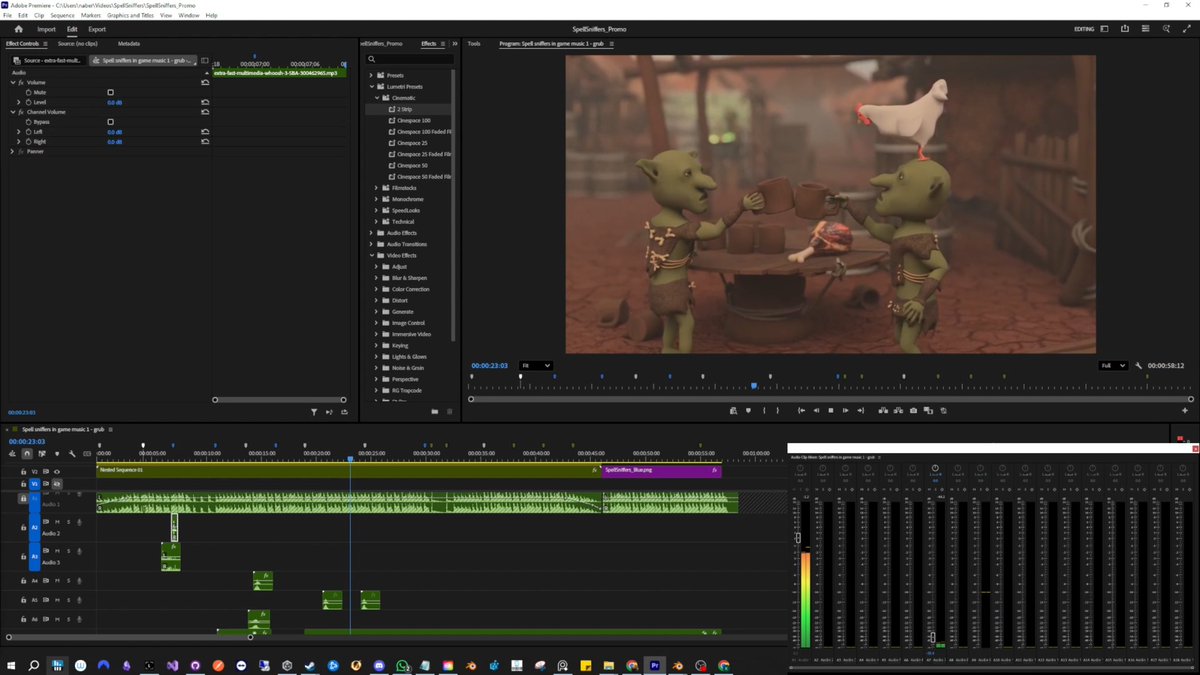Click the Effect Controls filter funnel icon
This screenshot has width=1200, height=675.
314,411
